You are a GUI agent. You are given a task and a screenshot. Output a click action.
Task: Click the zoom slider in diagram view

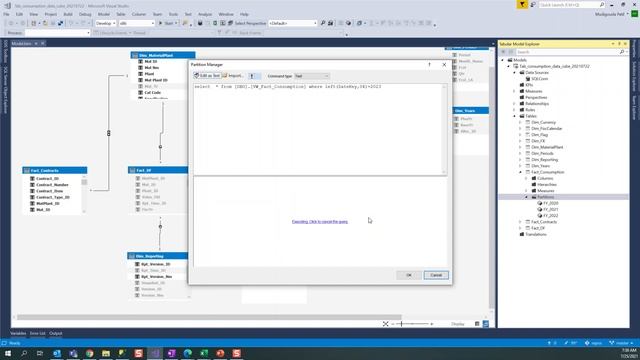pos(412,324)
